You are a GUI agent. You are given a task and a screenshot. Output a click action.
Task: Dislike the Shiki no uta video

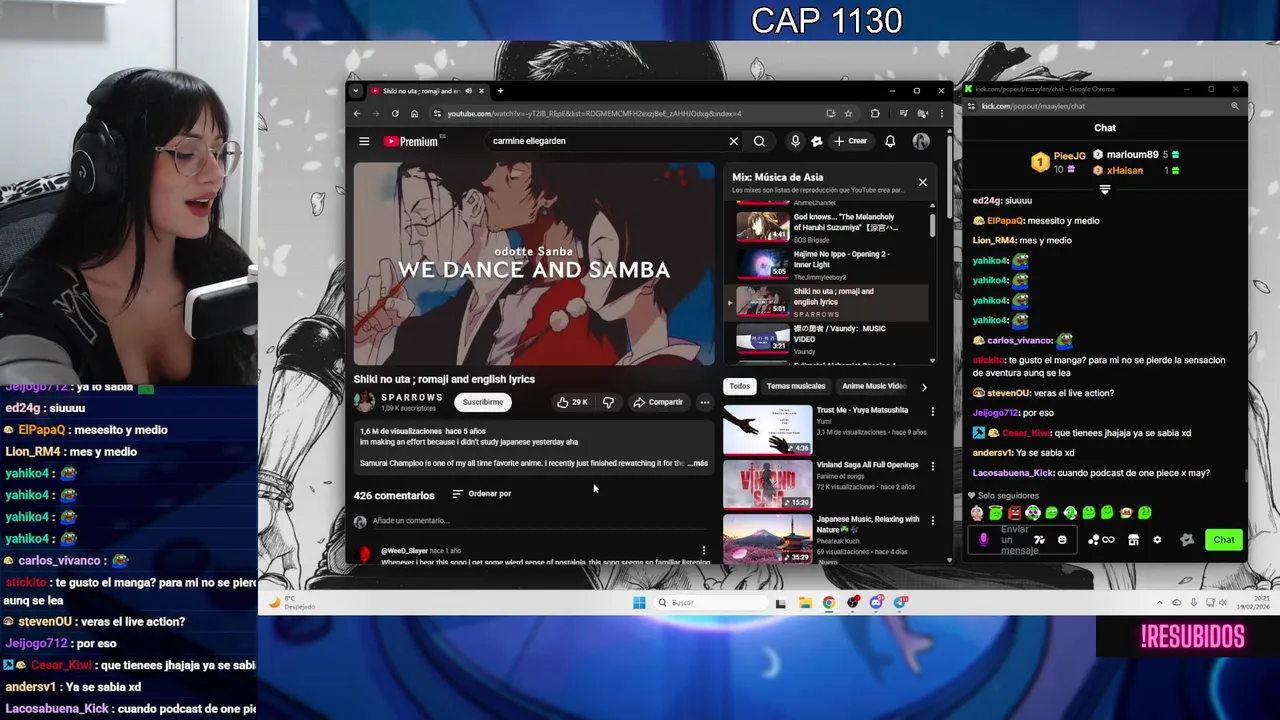[608, 402]
